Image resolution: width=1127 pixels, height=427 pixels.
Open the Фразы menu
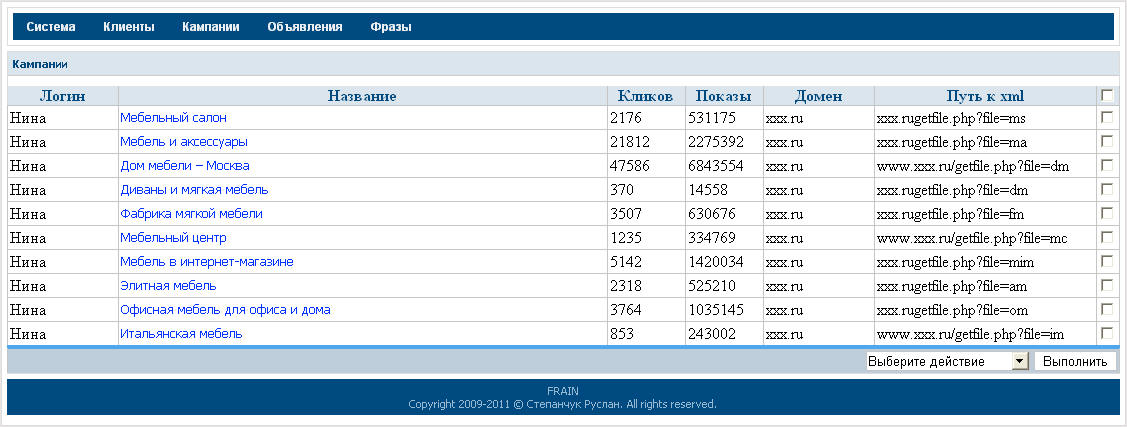tap(390, 27)
